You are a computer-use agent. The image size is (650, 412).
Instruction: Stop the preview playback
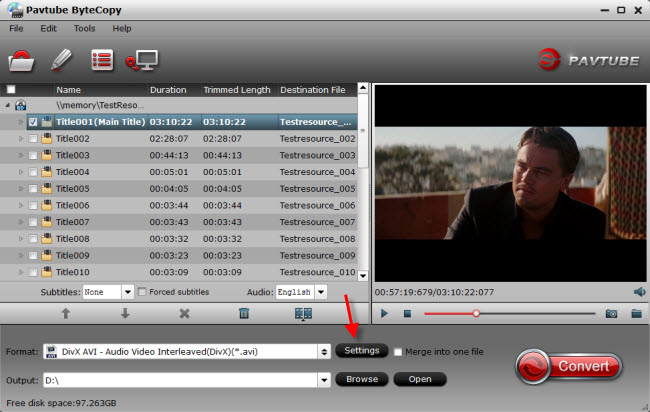click(407, 314)
